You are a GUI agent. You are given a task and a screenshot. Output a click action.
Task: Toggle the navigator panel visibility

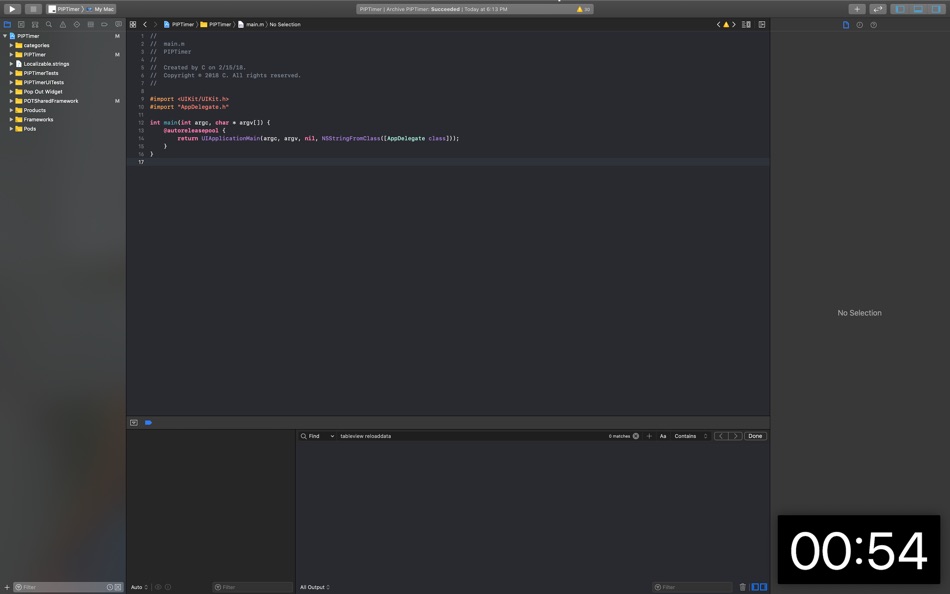click(x=900, y=9)
